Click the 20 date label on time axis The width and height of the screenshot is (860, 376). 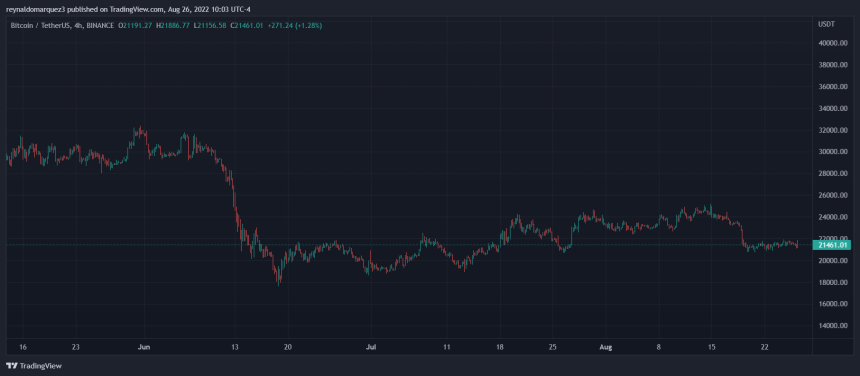coord(288,347)
